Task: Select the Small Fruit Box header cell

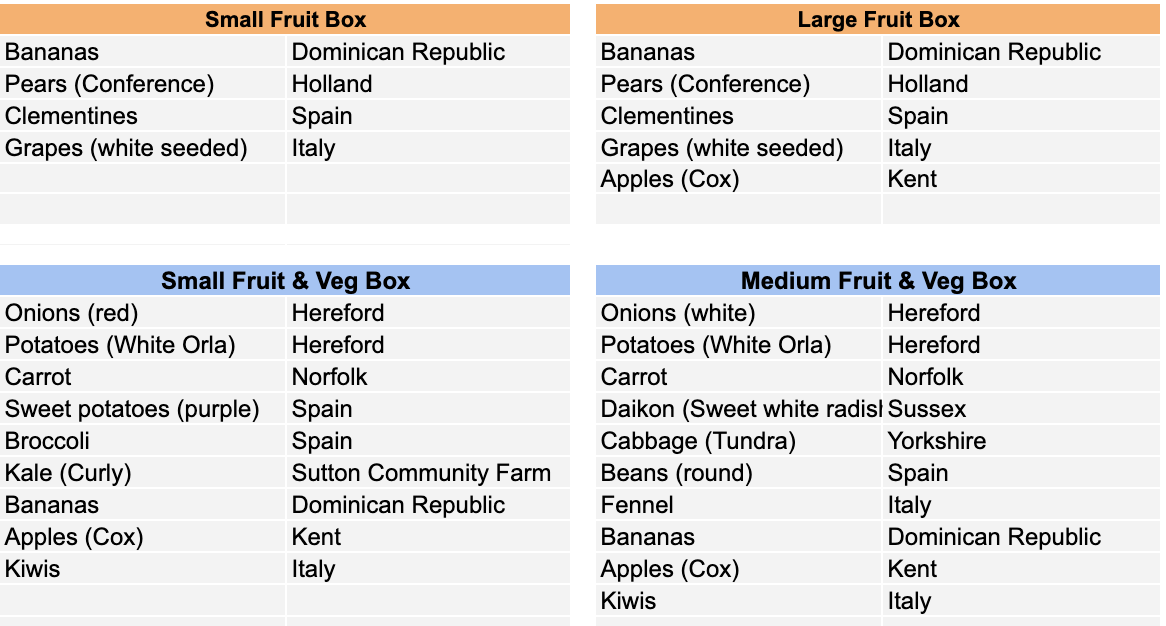Action: point(285,19)
